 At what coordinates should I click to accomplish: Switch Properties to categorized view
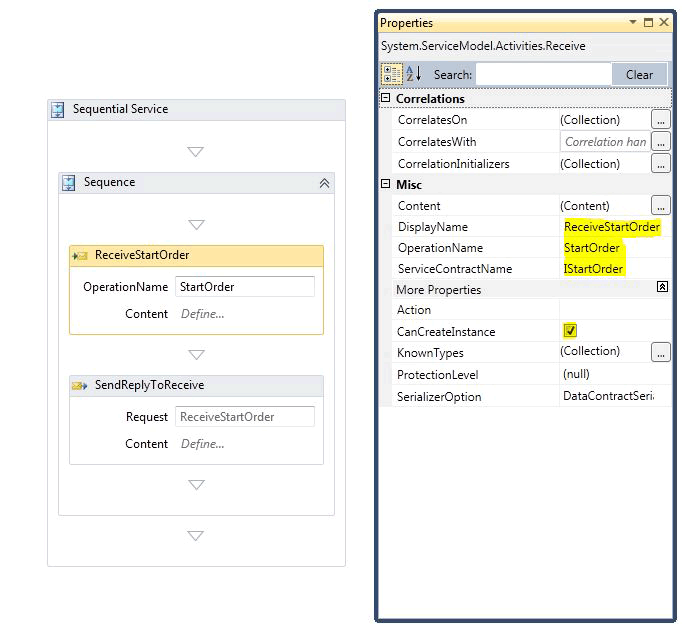[x=392, y=74]
